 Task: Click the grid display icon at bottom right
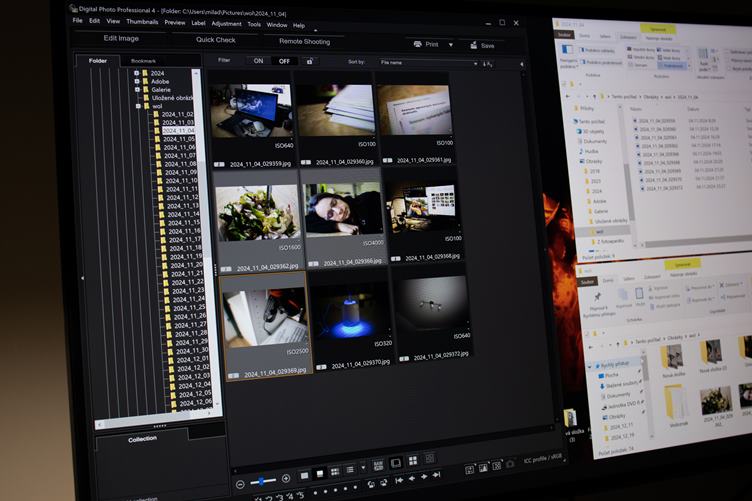(497, 465)
